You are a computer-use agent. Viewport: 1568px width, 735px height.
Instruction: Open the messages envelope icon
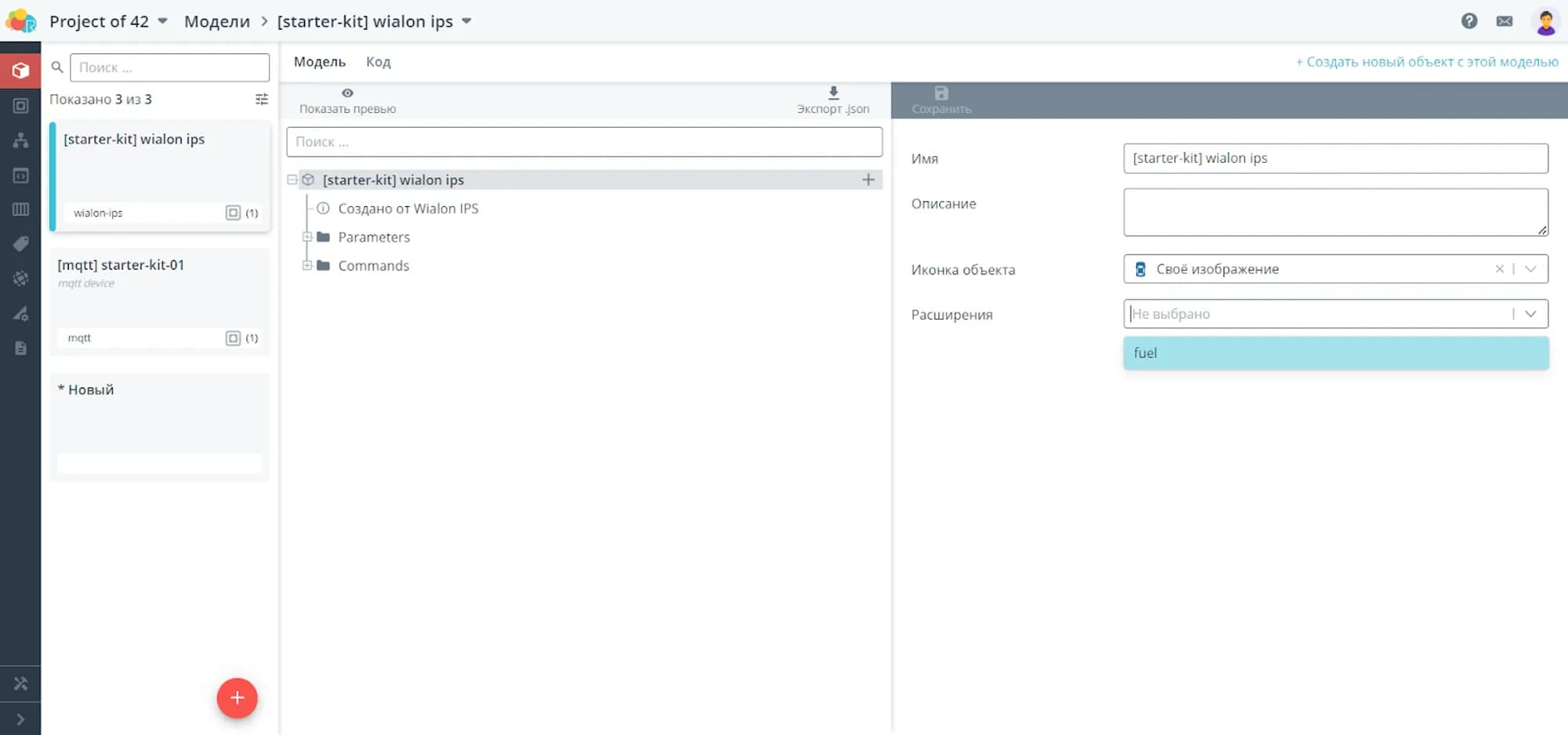[1504, 21]
